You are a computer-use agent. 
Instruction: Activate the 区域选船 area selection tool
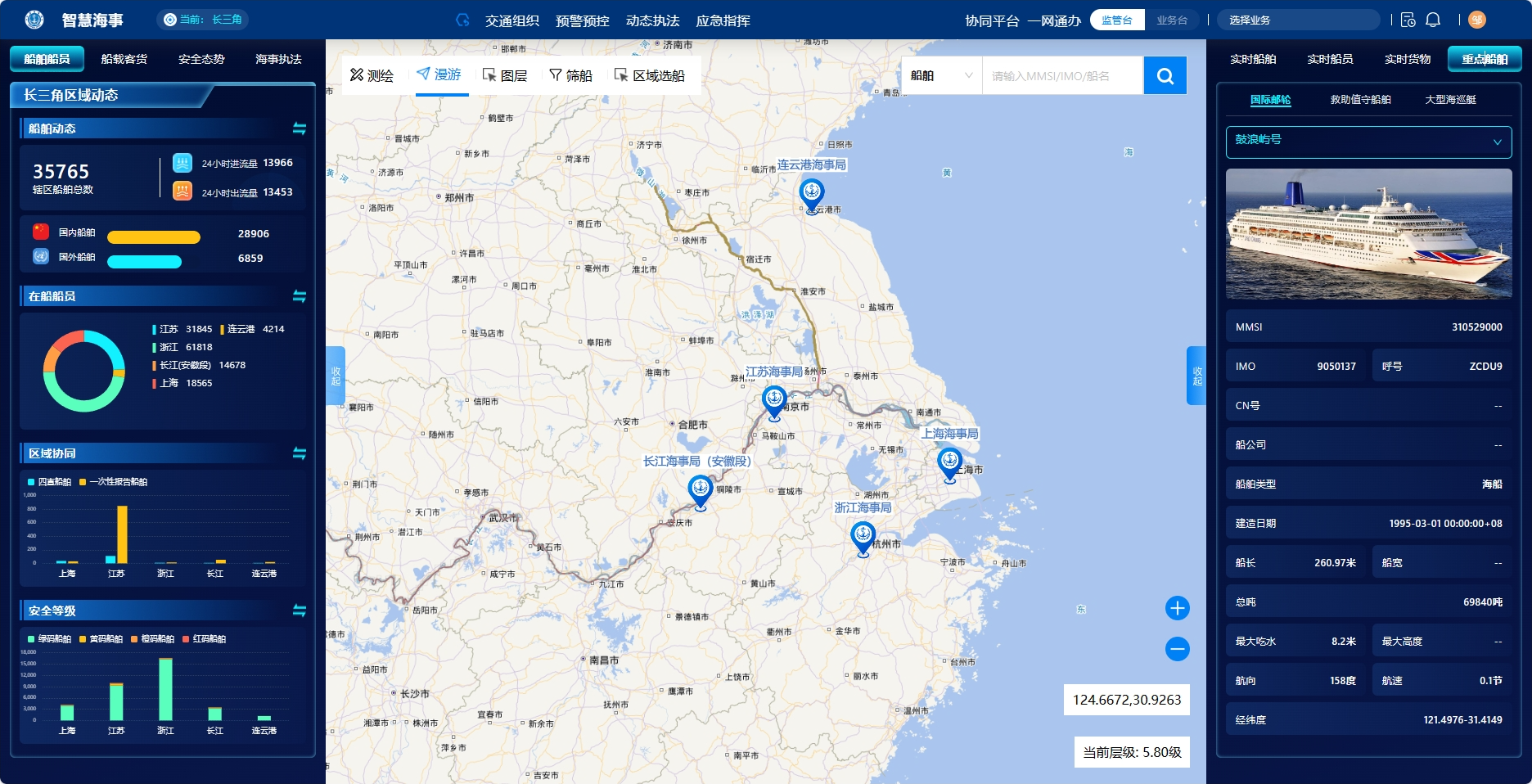pyautogui.click(x=650, y=75)
